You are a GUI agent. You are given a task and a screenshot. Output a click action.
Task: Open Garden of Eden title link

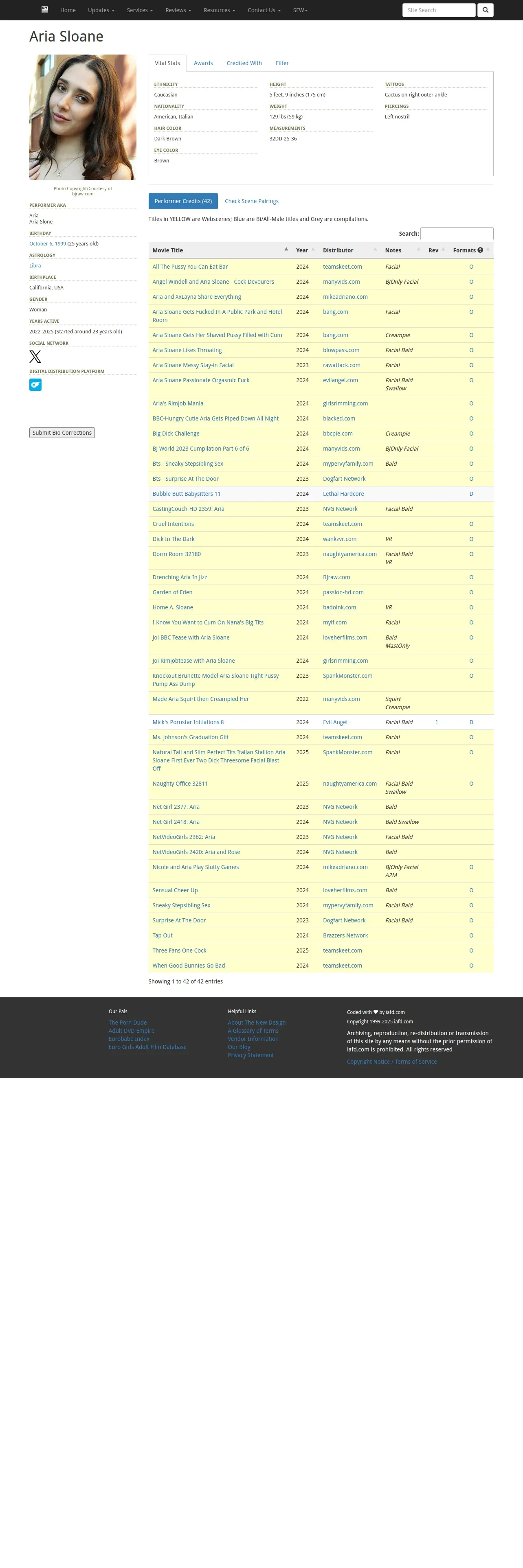(172, 592)
